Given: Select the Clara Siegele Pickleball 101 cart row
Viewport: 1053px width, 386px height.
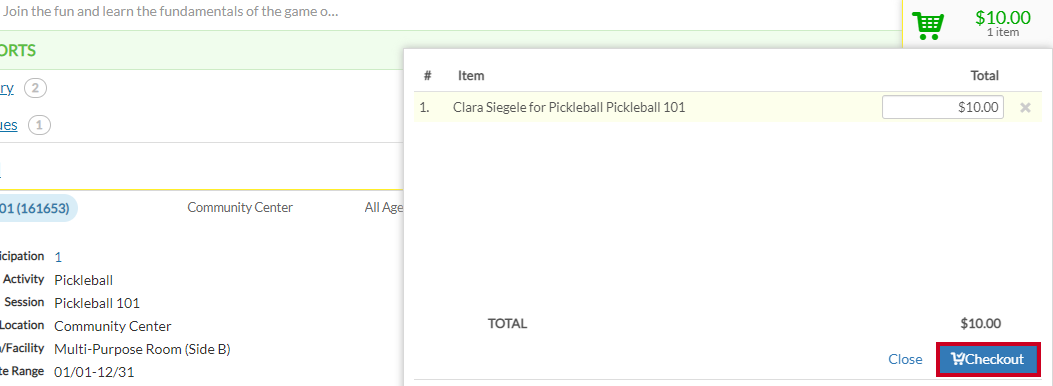Looking at the screenshot, I should [x=725, y=107].
